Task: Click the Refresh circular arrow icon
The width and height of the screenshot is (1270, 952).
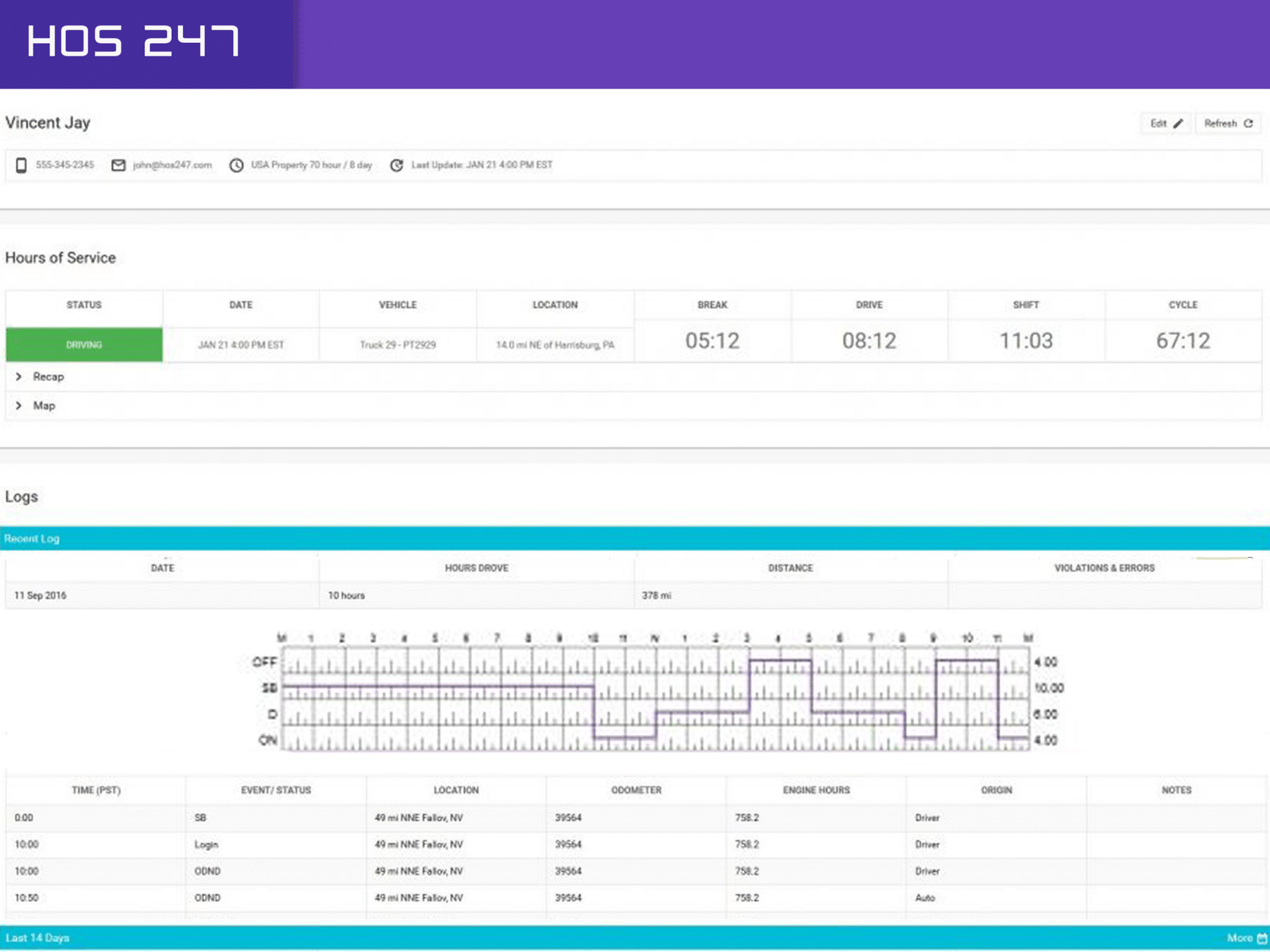Action: (1250, 123)
